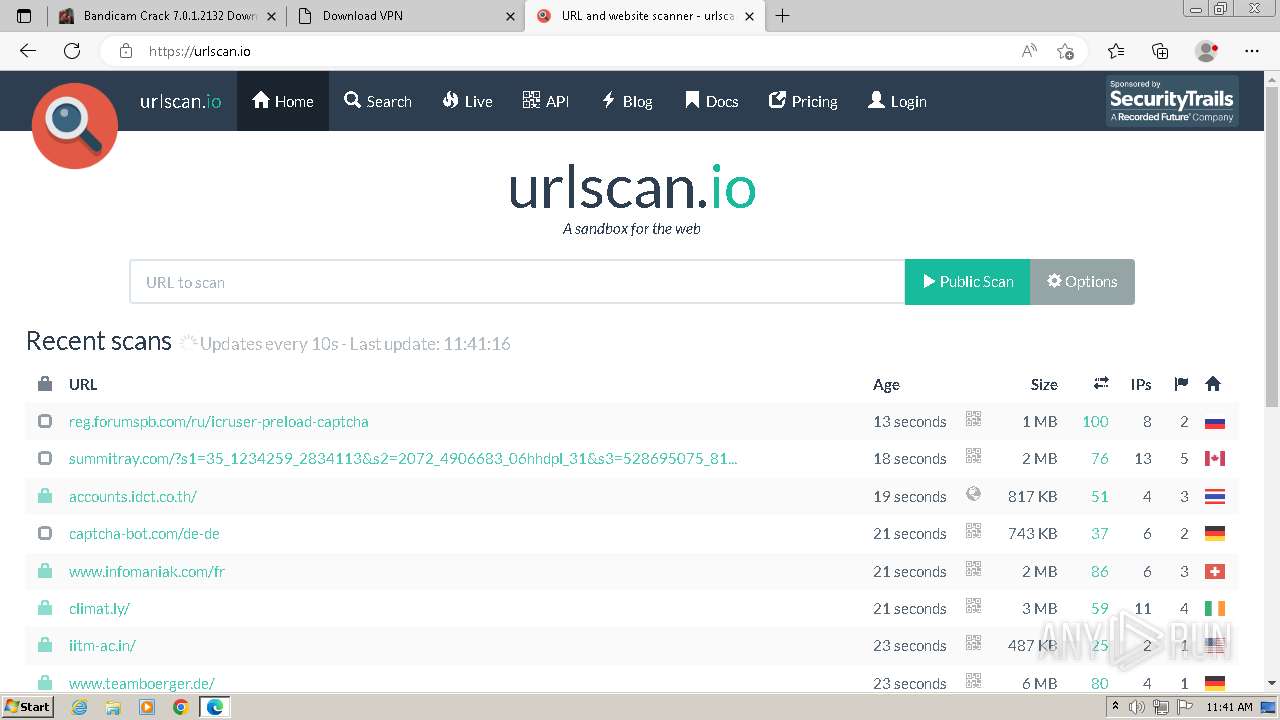Click Russian flag in reg.forumspb.com row
The width and height of the screenshot is (1280, 720).
1215,422
